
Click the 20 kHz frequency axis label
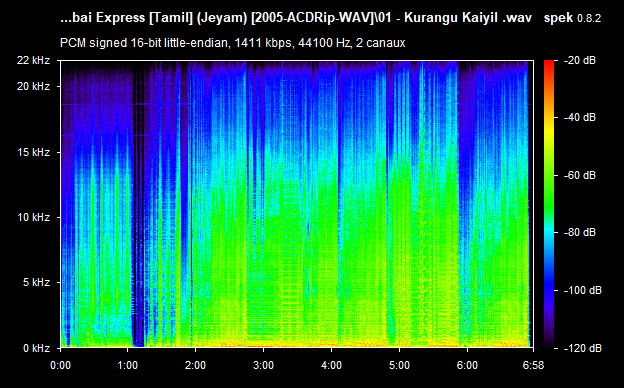33,86
